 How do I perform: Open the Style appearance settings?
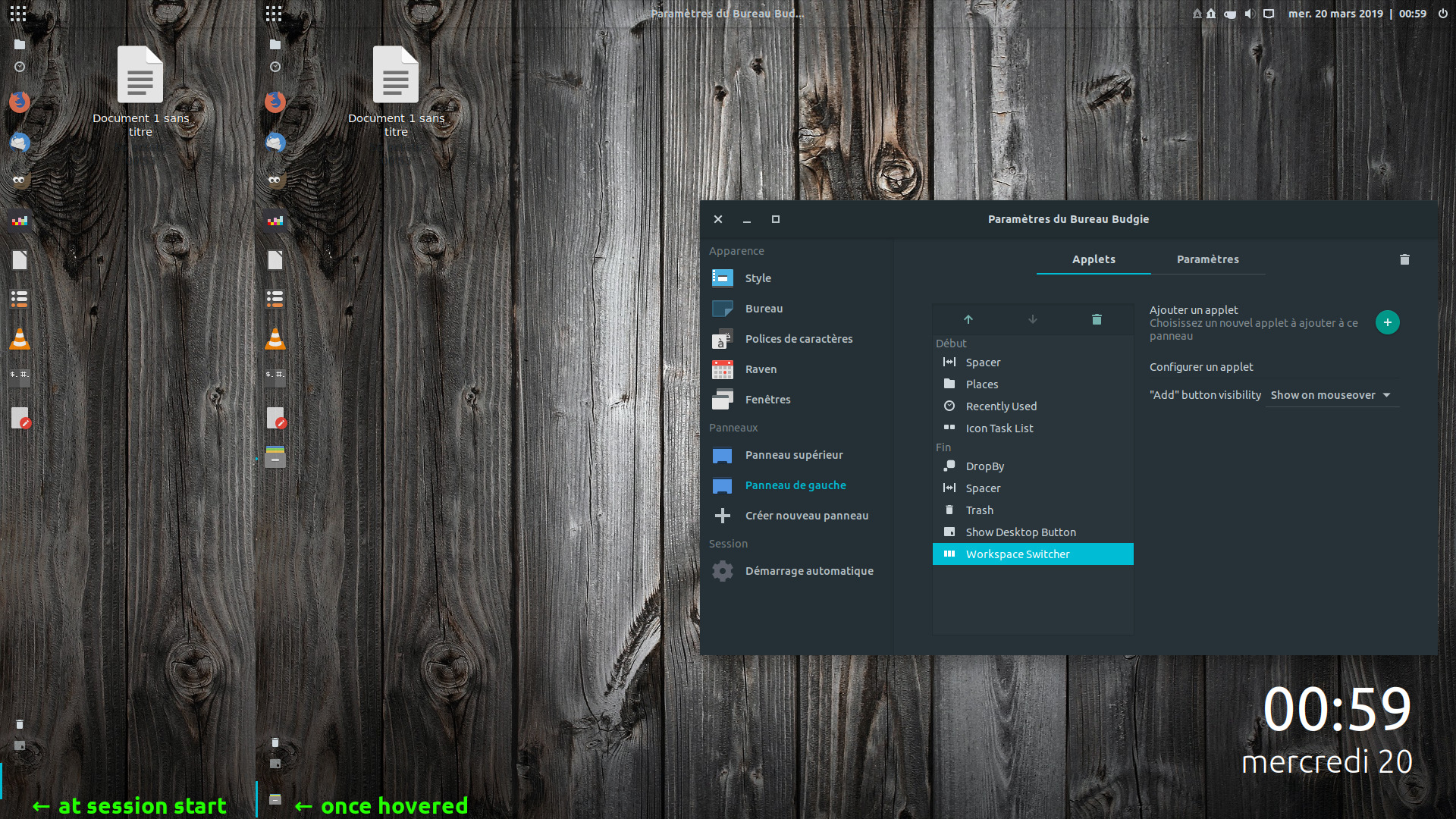pyautogui.click(x=758, y=278)
